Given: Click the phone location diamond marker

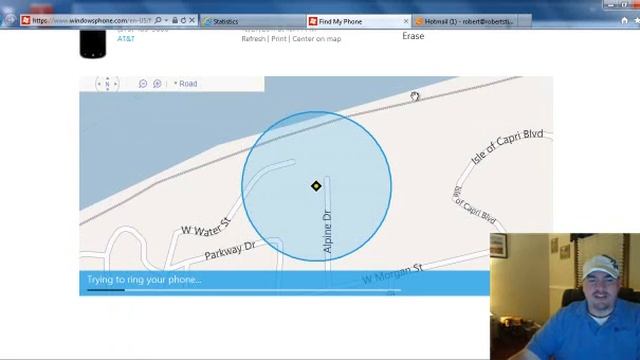Looking at the screenshot, I should [316, 186].
